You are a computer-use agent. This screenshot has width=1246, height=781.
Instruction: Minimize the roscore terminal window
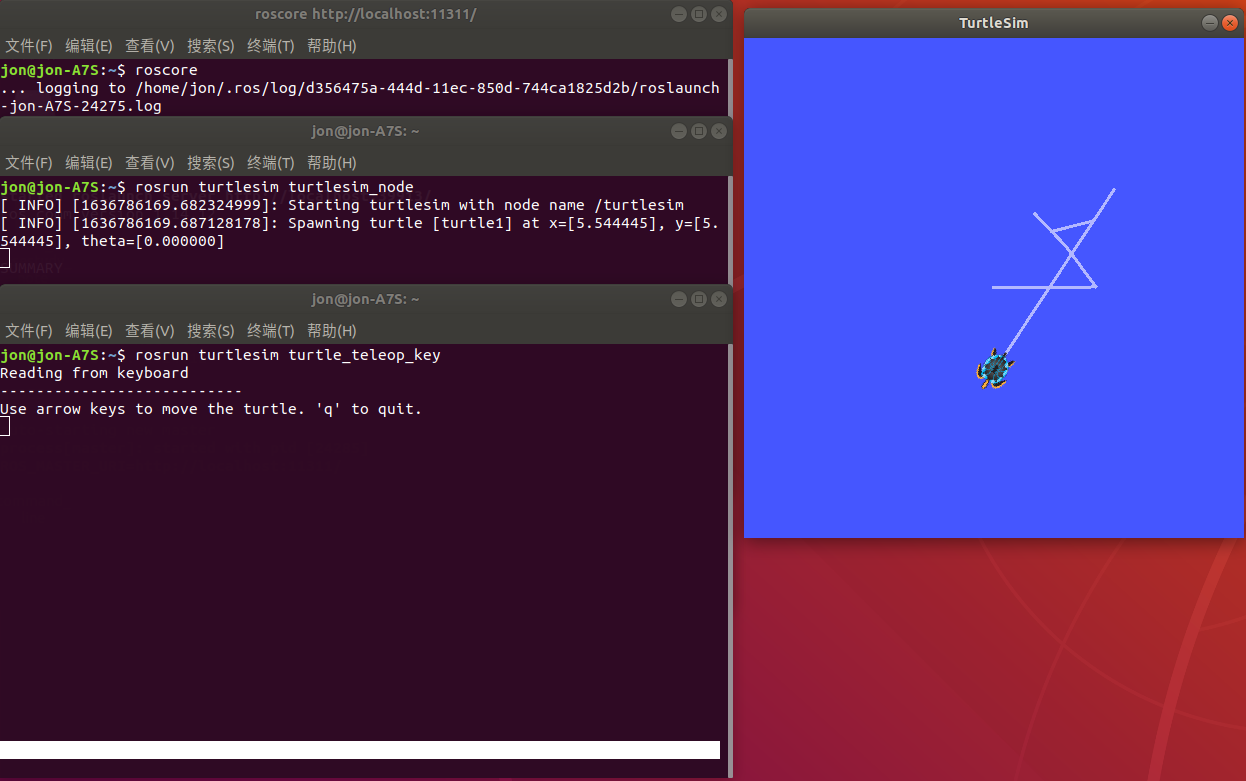(679, 14)
